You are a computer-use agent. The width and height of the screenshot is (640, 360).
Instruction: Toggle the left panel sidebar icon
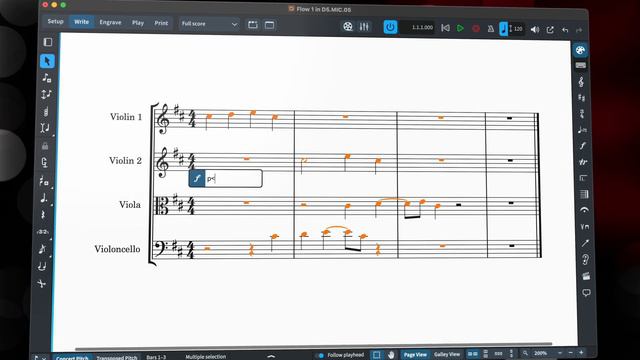click(48, 42)
